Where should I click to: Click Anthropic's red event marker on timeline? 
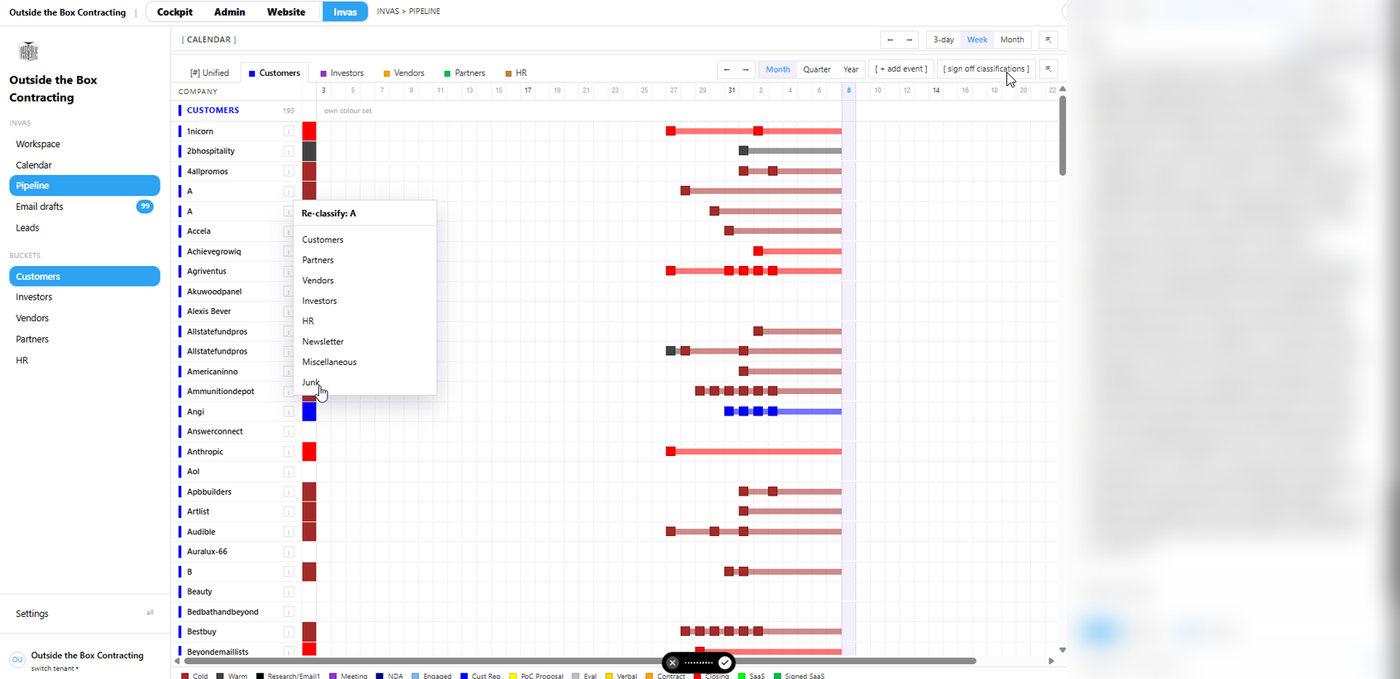[671, 452]
